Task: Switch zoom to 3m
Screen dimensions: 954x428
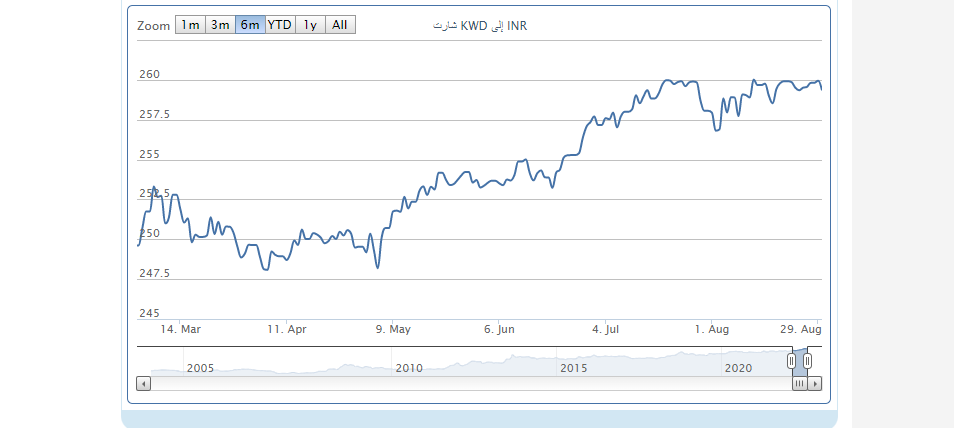Action: pyautogui.click(x=220, y=25)
